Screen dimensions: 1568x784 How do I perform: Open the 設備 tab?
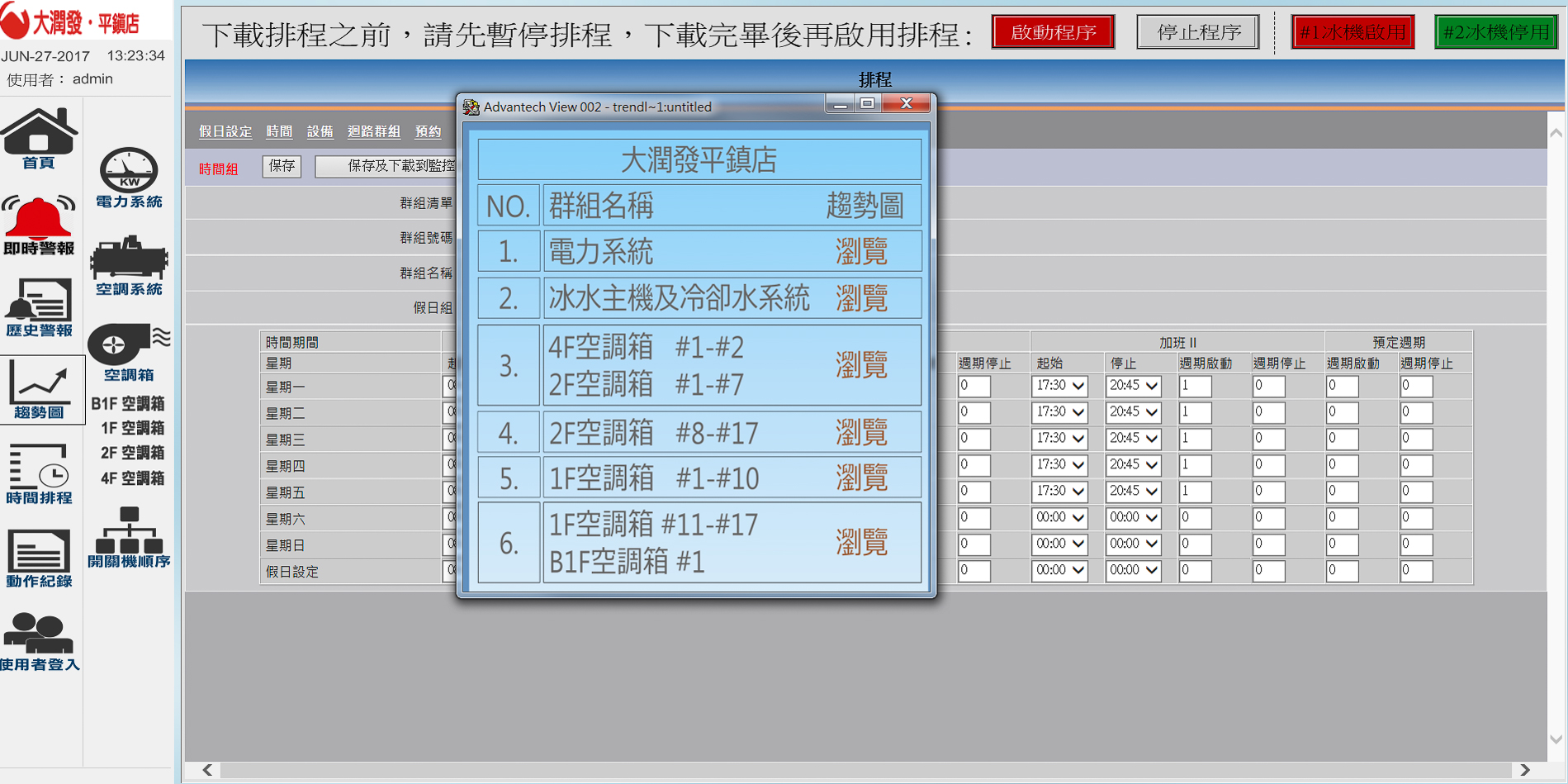[x=320, y=131]
